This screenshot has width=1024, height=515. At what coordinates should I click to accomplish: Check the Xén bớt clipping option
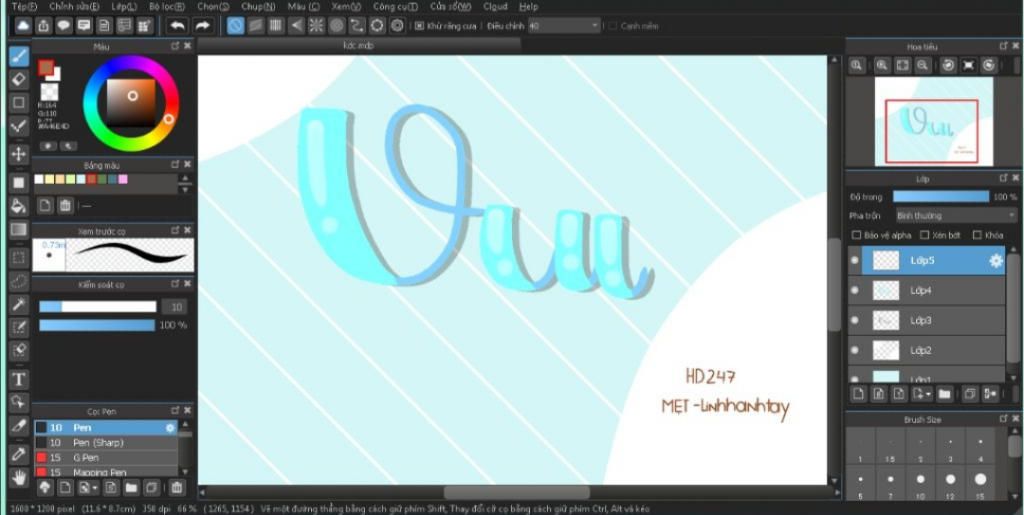(x=924, y=235)
